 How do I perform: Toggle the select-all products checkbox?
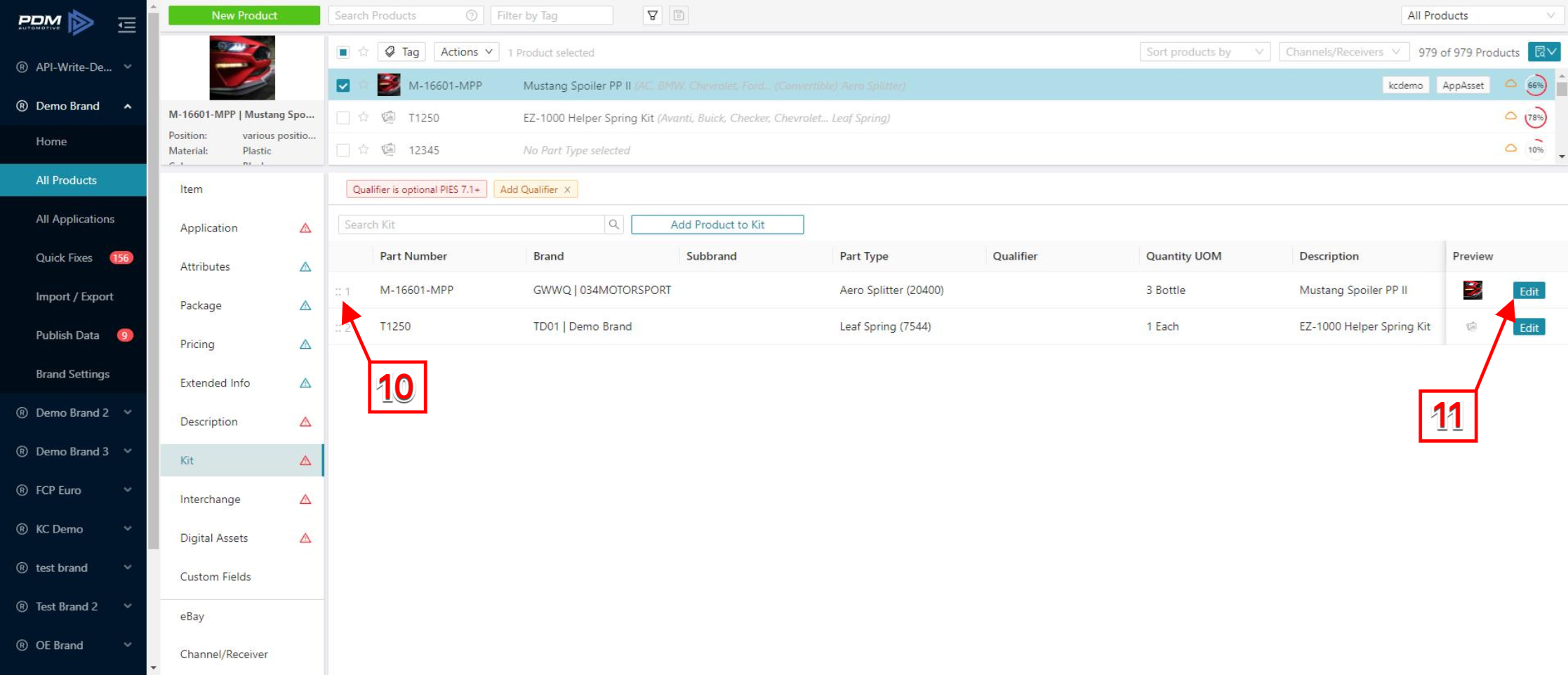(343, 52)
